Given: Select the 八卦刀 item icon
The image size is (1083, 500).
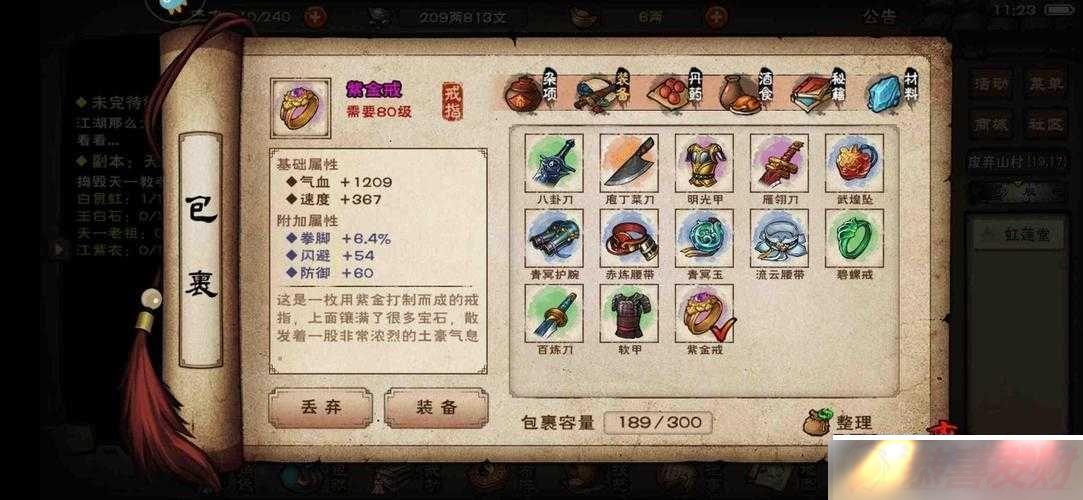Looking at the screenshot, I should (554, 162).
